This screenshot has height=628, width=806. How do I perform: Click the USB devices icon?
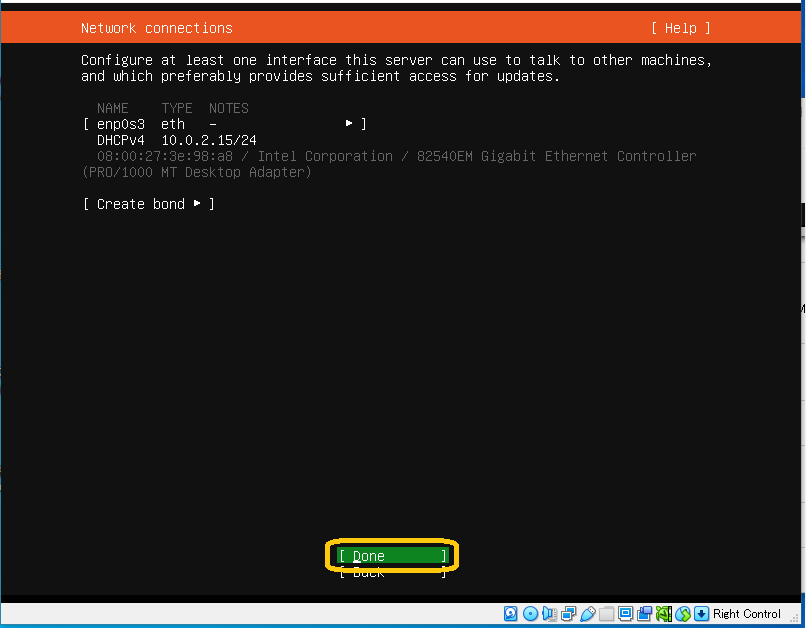587,614
